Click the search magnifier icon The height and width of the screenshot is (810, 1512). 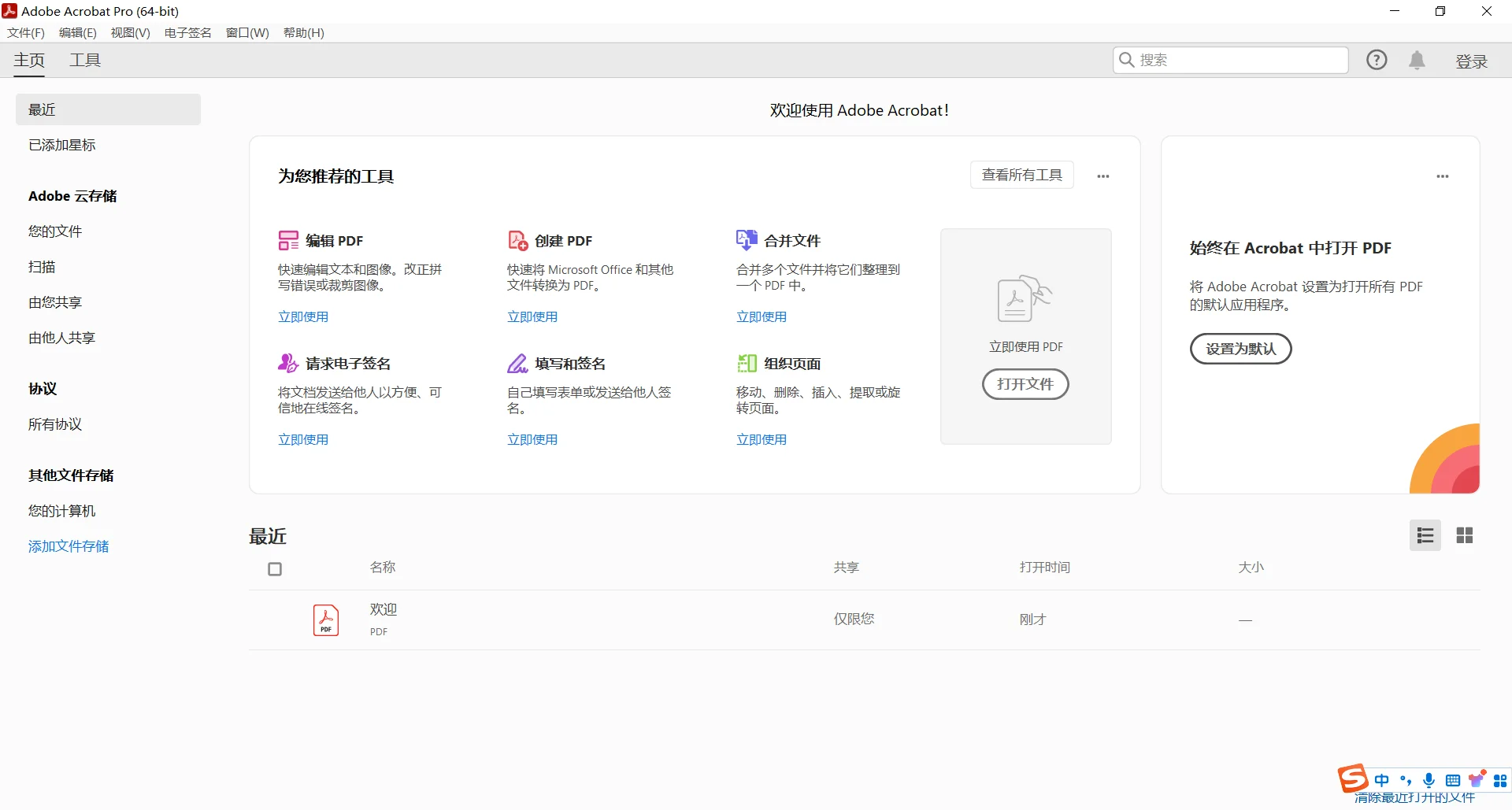(1127, 60)
